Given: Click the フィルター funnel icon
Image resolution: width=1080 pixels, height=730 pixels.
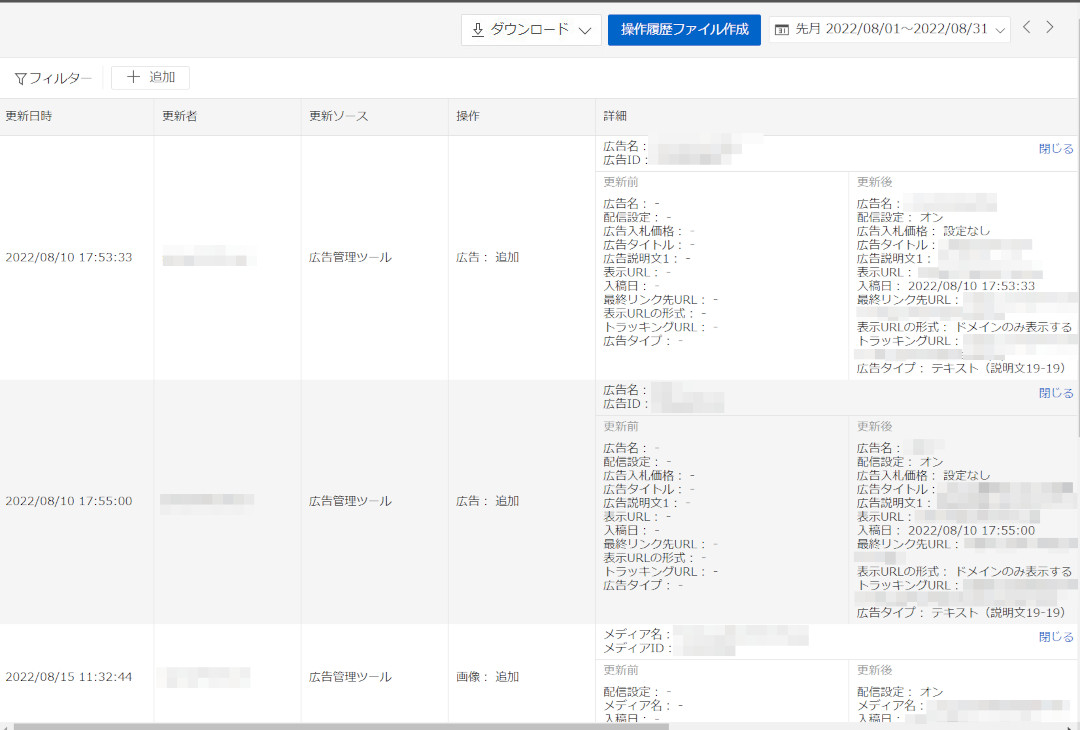Looking at the screenshot, I should (x=20, y=78).
